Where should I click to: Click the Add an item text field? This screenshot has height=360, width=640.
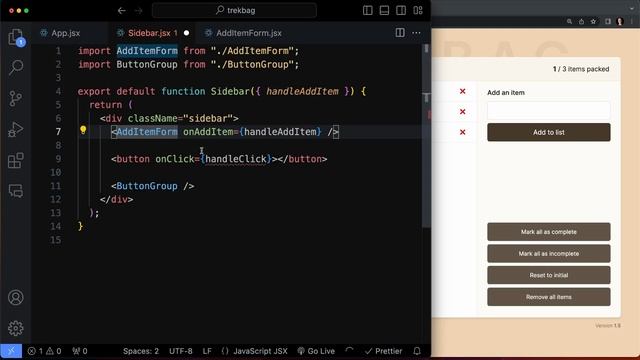point(549,111)
